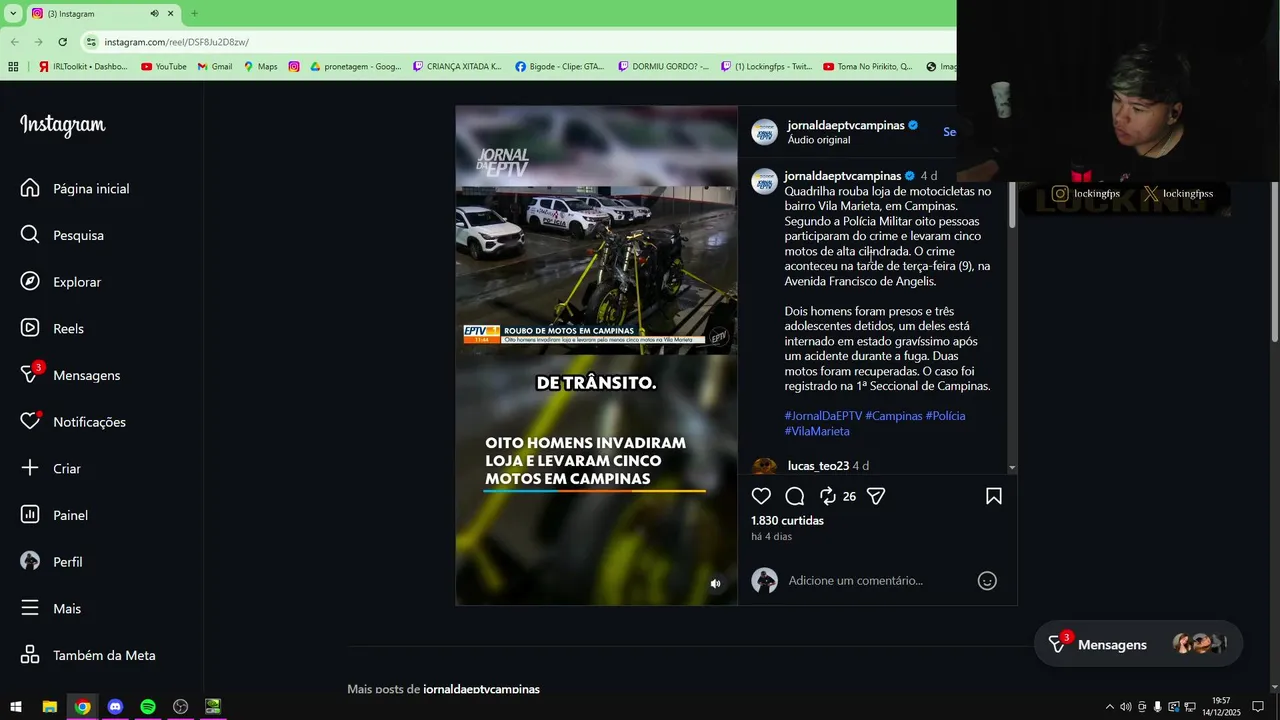Click Chrome back button
Screen dimensions: 1280x720
[x=14, y=42]
